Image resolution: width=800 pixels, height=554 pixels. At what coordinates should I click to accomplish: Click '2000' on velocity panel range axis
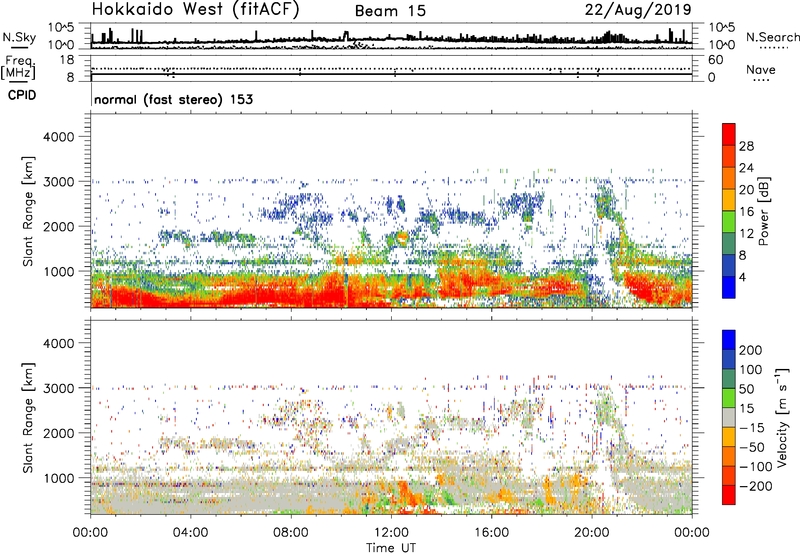point(59,433)
